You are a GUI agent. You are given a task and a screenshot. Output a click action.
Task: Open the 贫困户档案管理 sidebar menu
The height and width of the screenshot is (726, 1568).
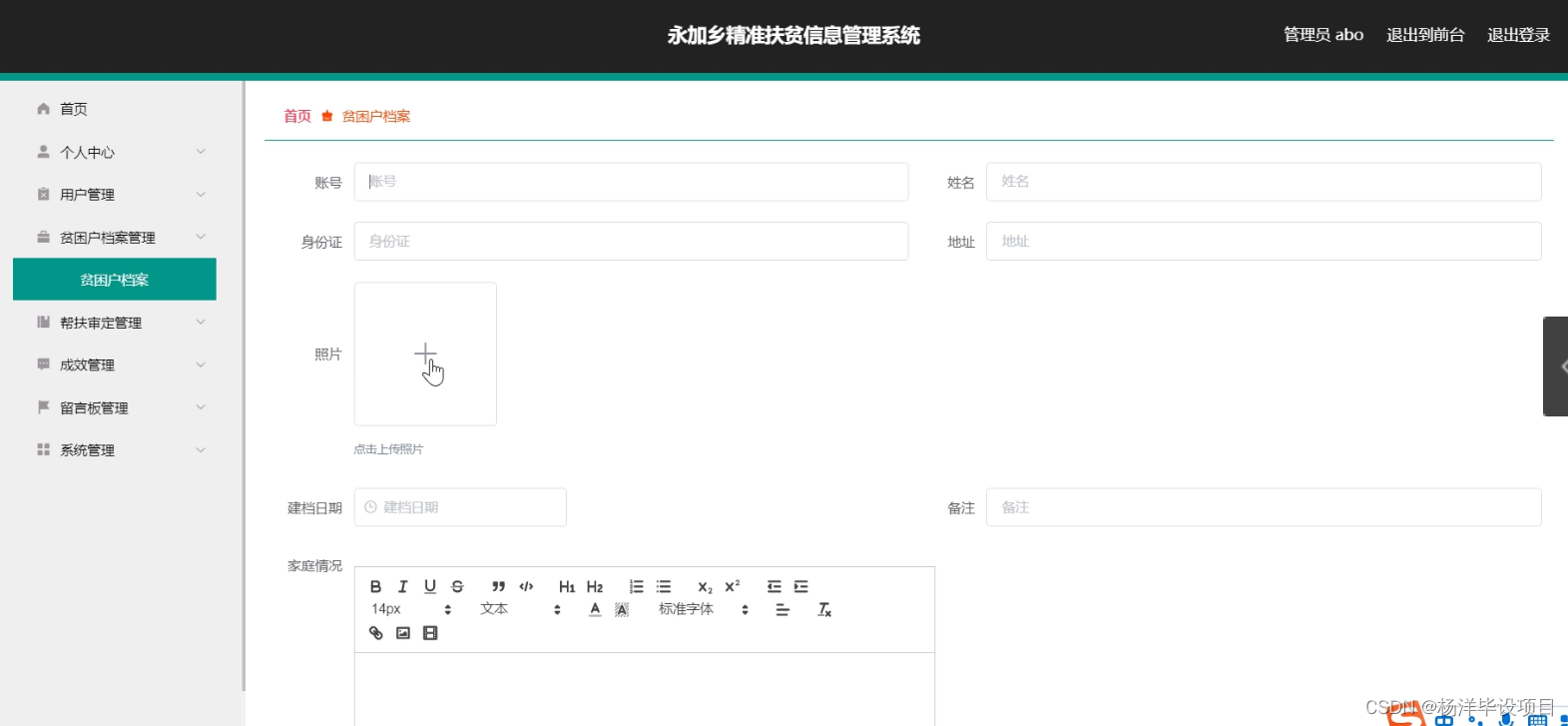point(115,237)
